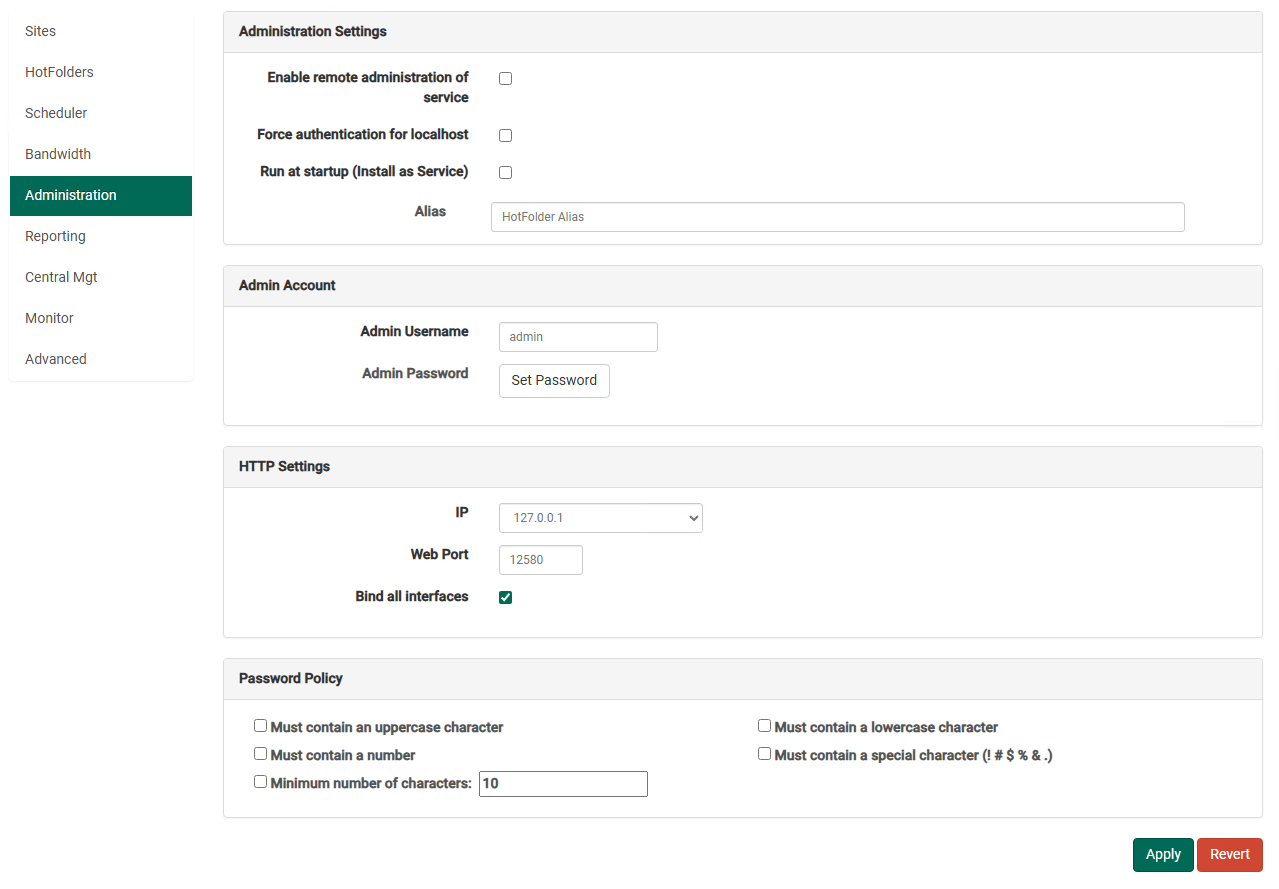This screenshot has height=889, width=1279.
Task: Toggle Minimum number of characters checkbox
Action: 261,782
